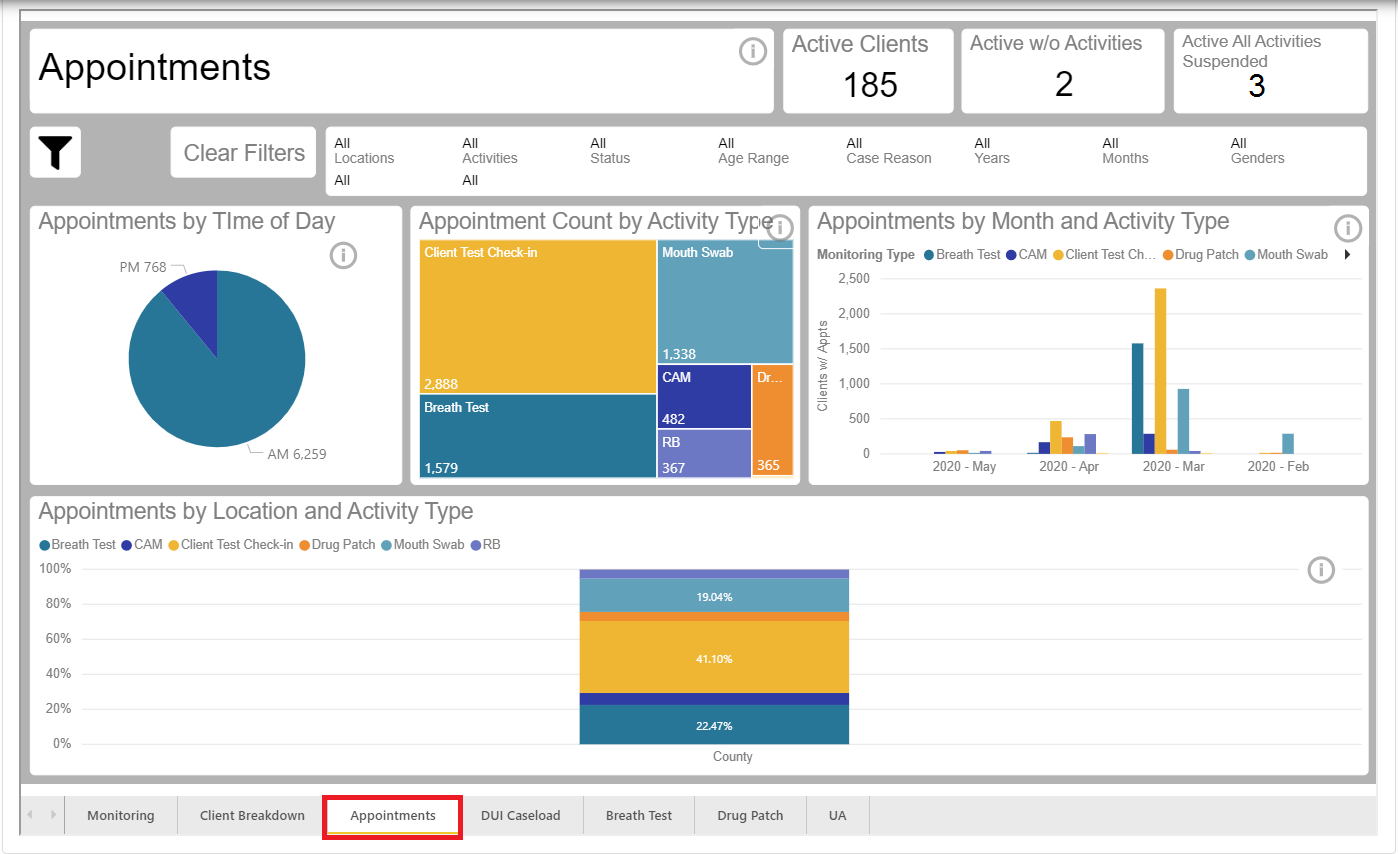Open info icon beside Appointments title
The image size is (1398, 854).
click(752, 51)
